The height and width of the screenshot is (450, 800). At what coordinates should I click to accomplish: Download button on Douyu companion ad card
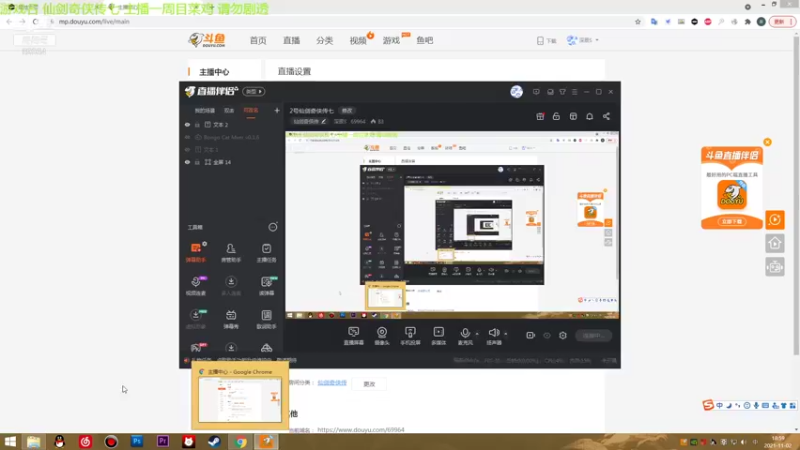[x=732, y=221]
